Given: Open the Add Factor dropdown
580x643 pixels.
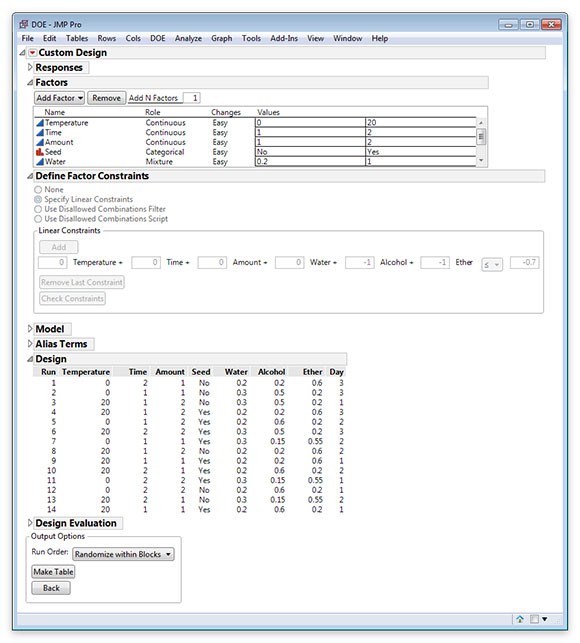Looking at the screenshot, I should click(x=59, y=98).
